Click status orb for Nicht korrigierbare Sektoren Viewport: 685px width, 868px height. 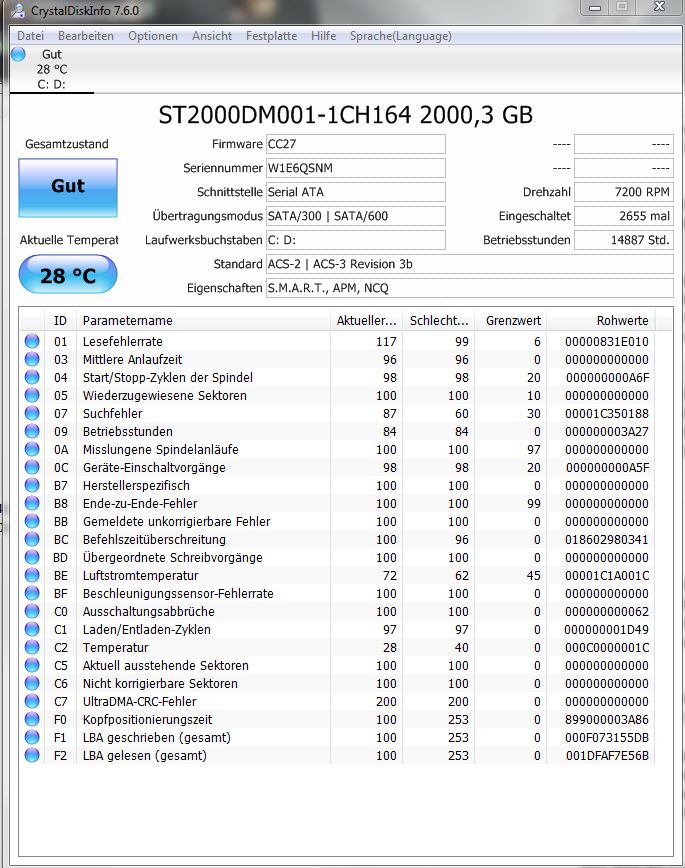click(32, 683)
